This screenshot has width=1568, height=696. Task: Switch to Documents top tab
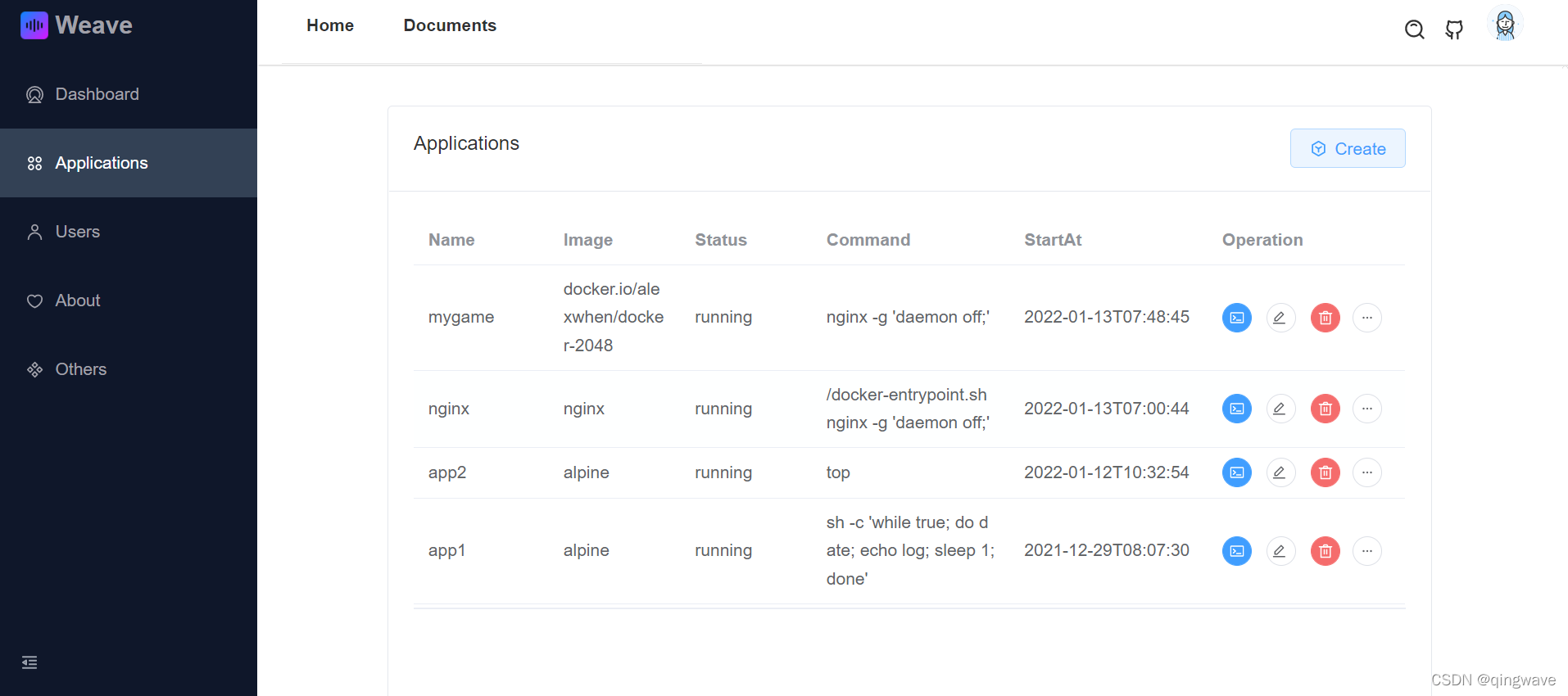click(450, 25)
